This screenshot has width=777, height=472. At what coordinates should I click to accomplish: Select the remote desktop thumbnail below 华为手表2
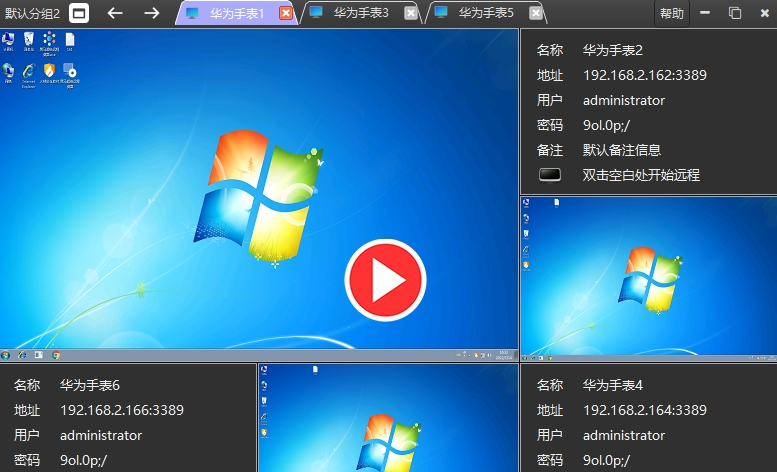[649, 279]
